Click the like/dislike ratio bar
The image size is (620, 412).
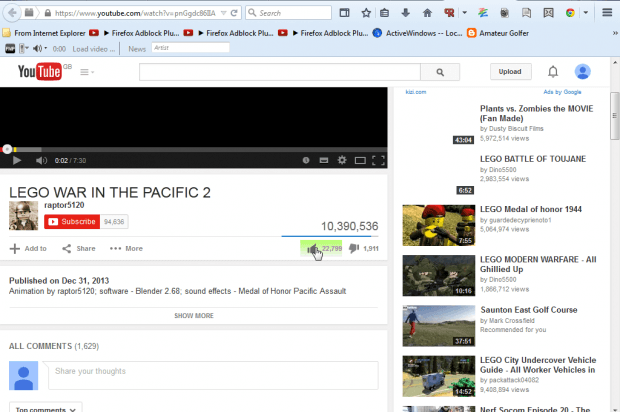[330, 236]
